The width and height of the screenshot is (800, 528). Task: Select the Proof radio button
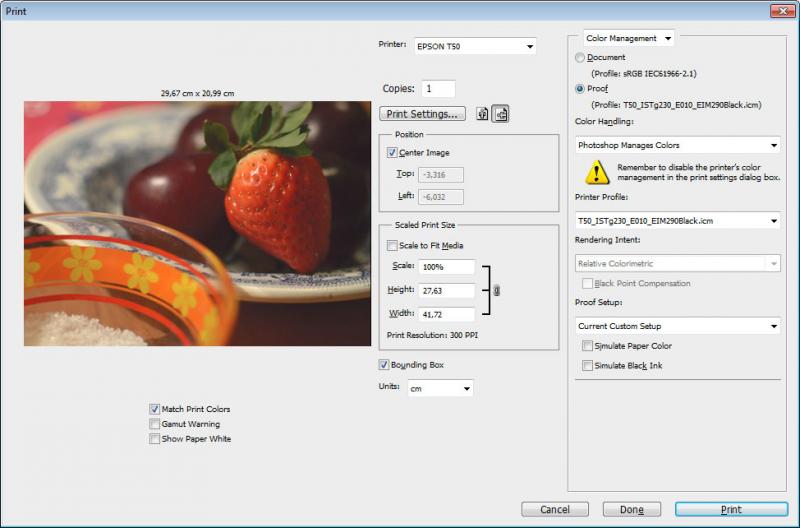click(x=580, y=89)
